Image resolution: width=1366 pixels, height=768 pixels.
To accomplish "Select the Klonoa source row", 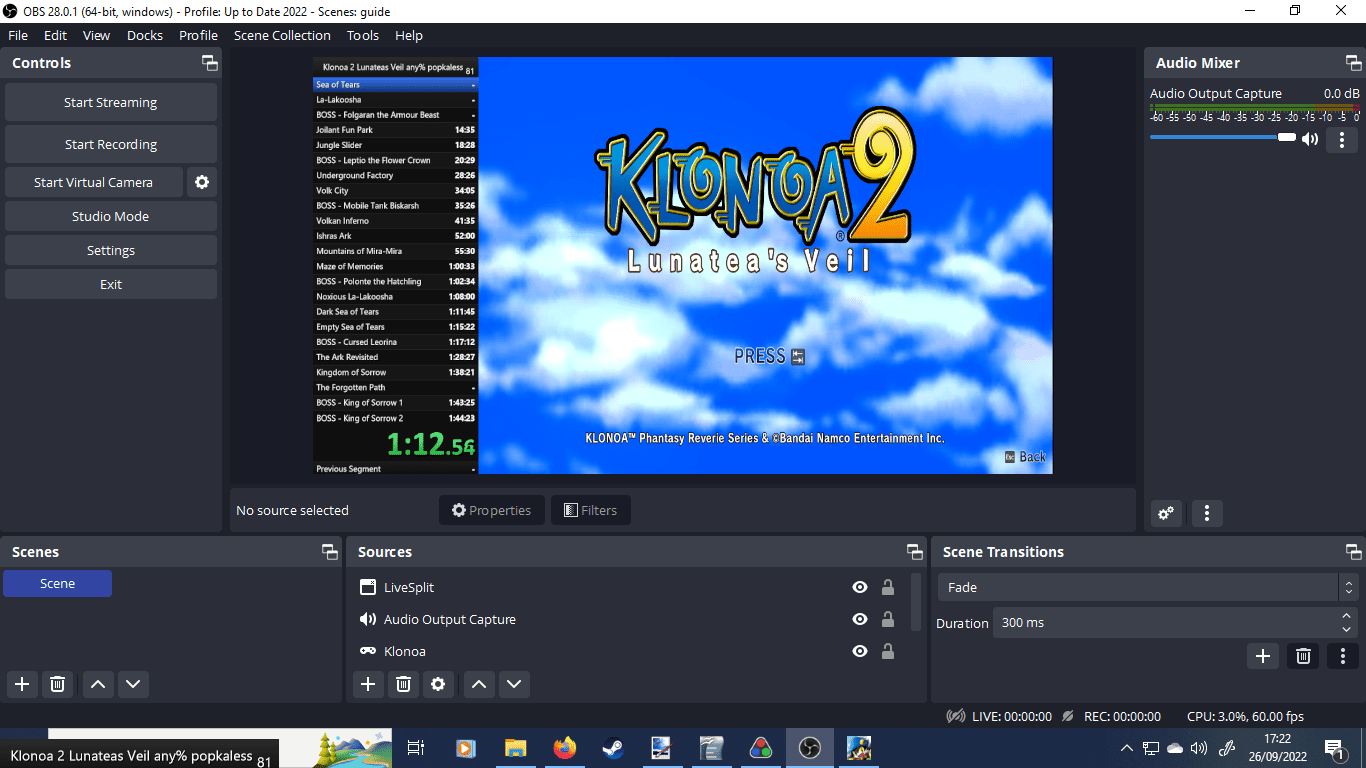I will coord(628,651).
